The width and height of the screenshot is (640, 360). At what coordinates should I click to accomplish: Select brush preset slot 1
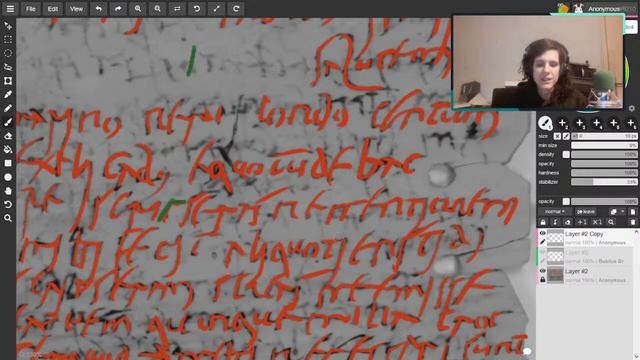545,123
